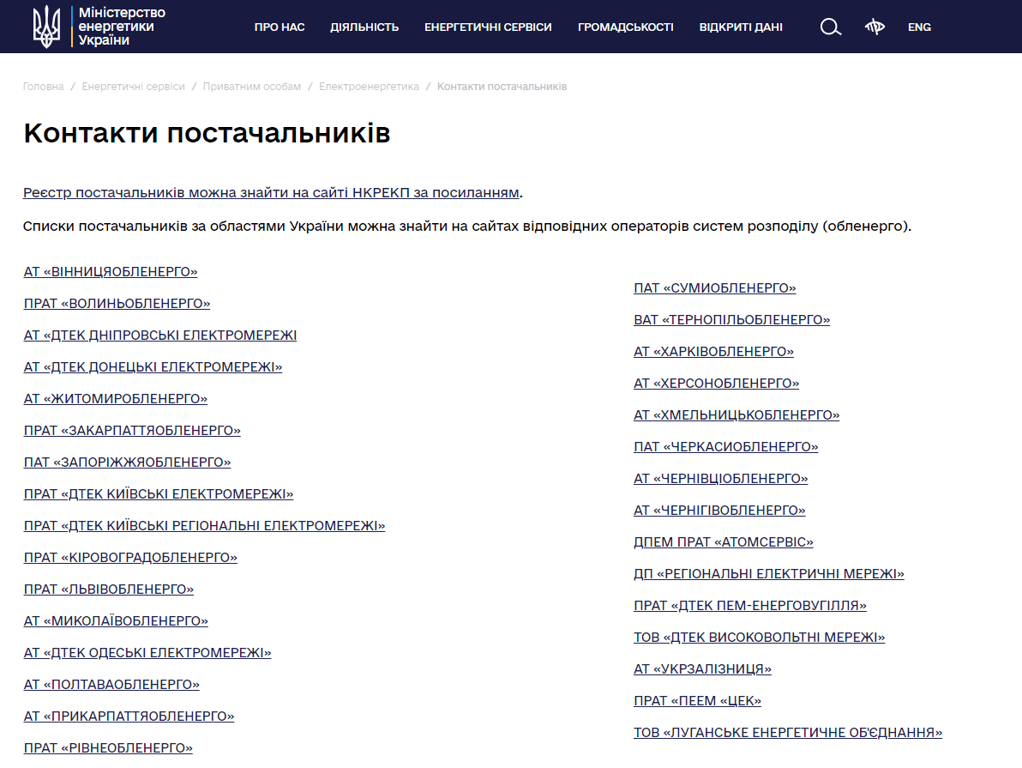Open the ЕНЕРГЕТИЧНІ СЕРВІСИ menu item
Image resolution: width=1022 pixels, height=768 pixels.
coord(488,27)
